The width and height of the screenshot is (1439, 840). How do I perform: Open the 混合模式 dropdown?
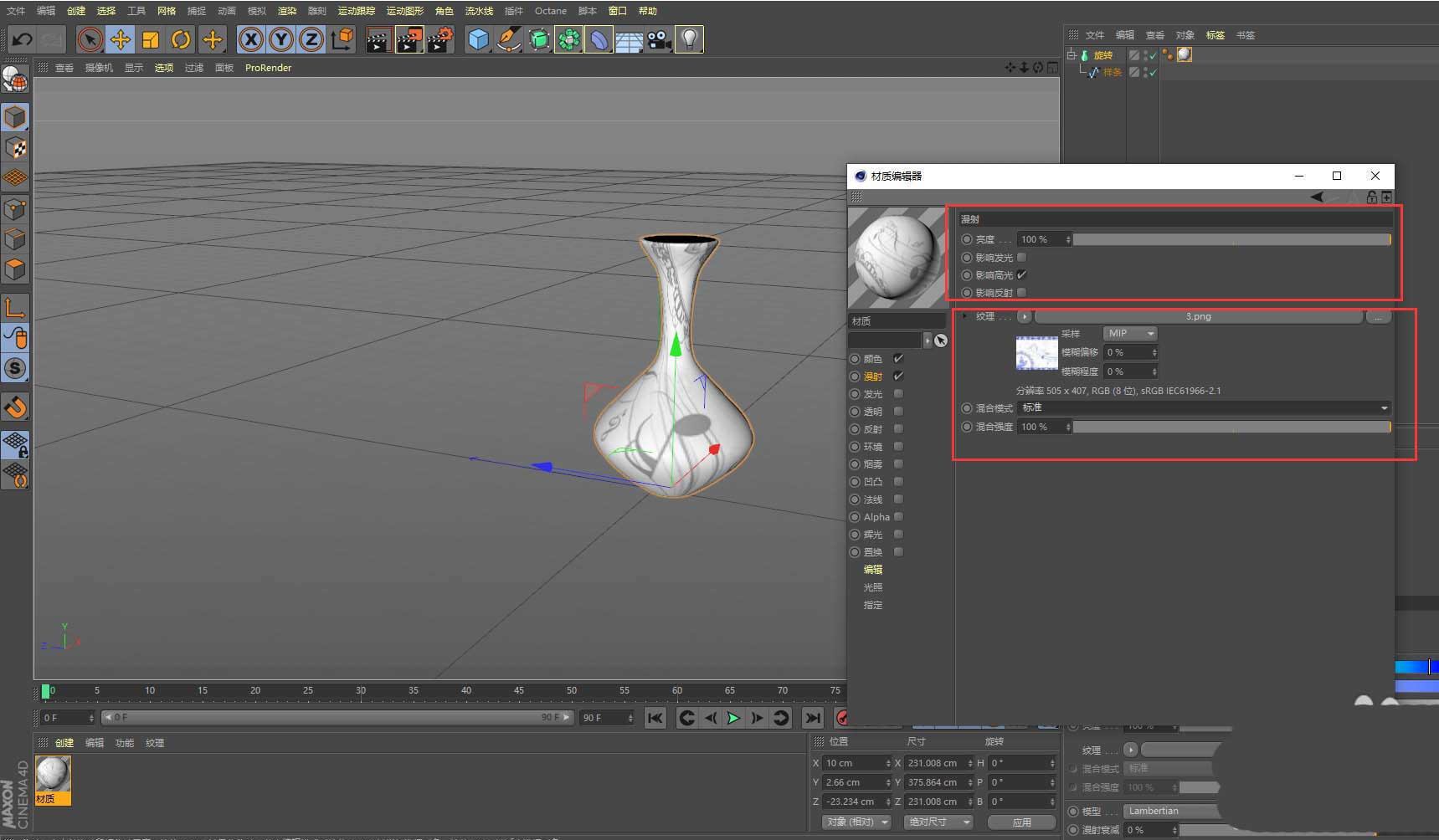point(1203,408)
